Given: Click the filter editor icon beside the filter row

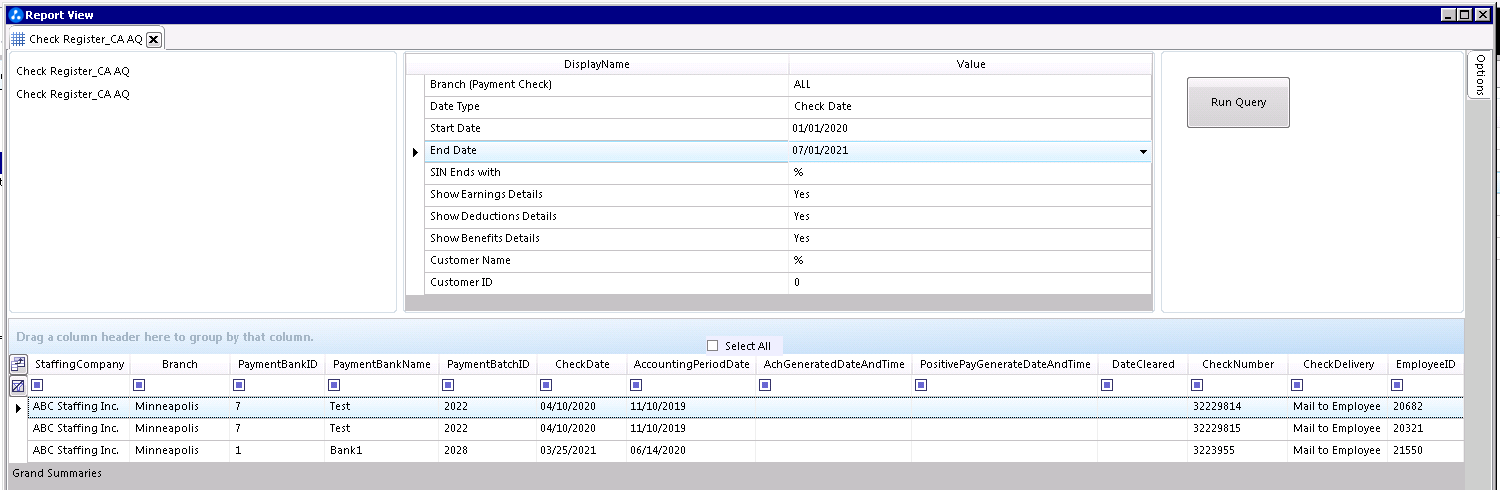Looking at the screenshot, I should 18,385.
